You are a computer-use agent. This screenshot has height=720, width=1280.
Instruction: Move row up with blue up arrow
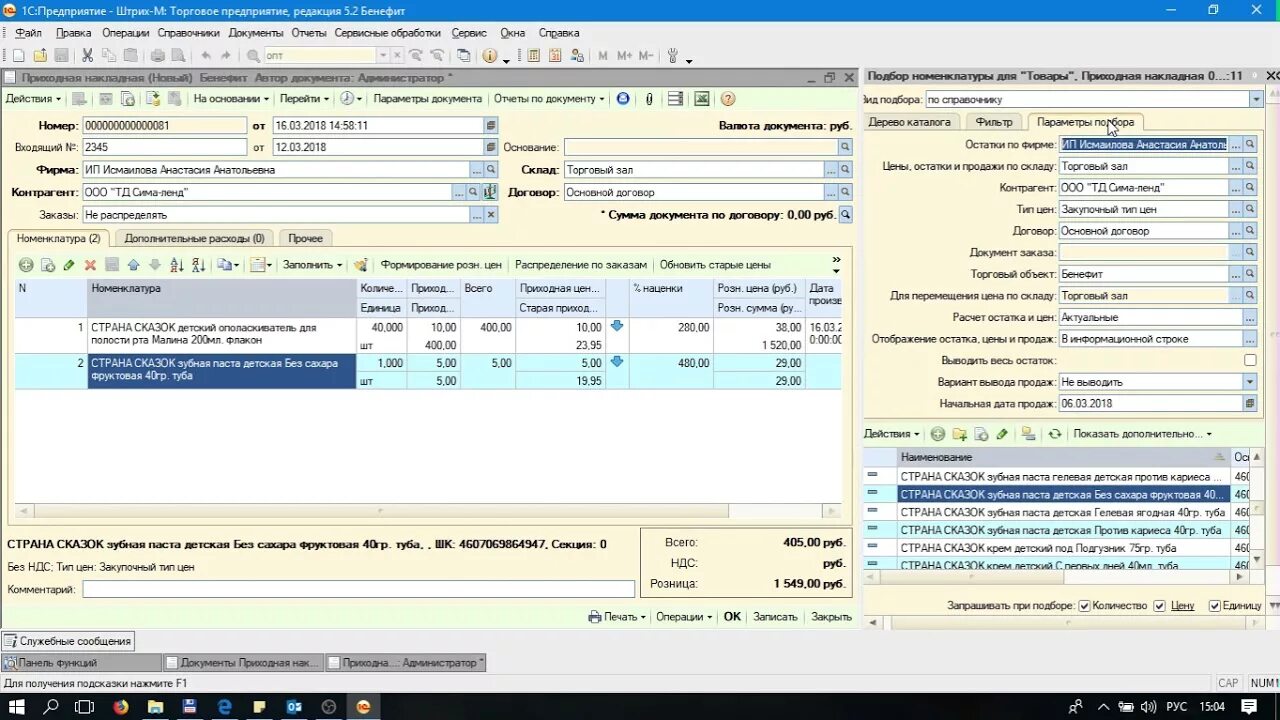[133, 265]
